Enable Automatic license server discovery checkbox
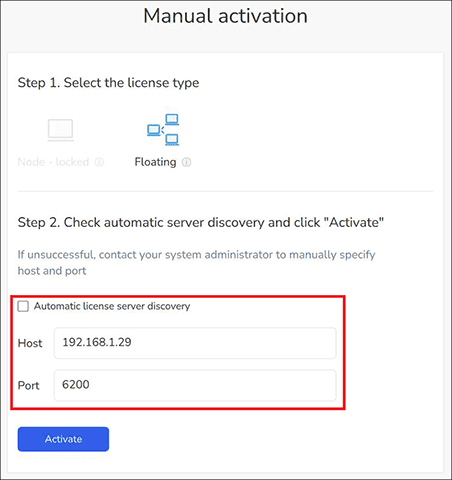452x480 pixels. 23,306
